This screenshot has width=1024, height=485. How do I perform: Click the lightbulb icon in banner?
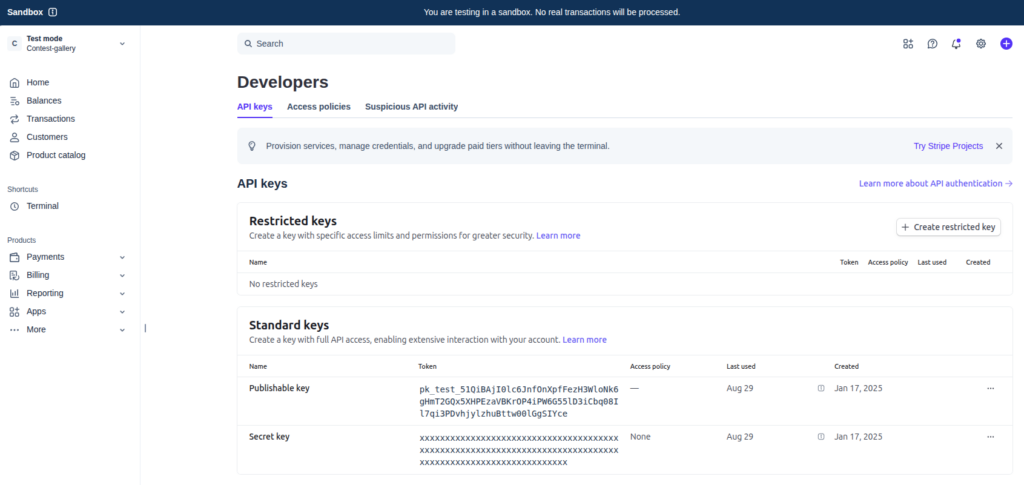click(251, 146)
